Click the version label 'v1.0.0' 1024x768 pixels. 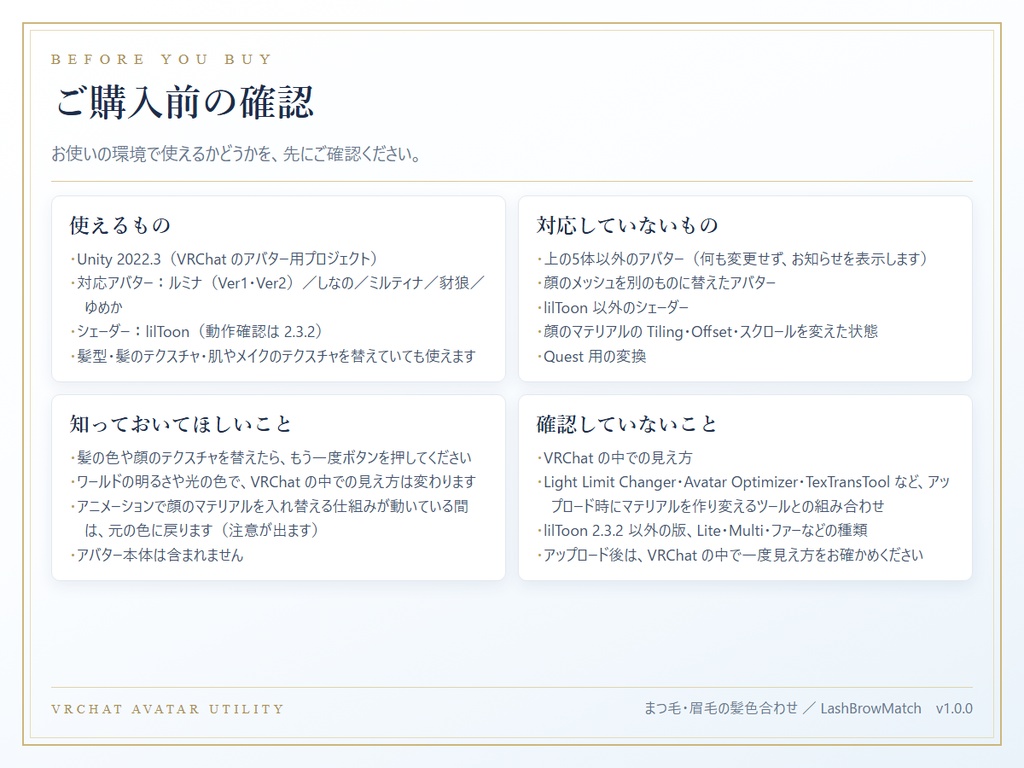pyautogui.click(x=954, y=709)
